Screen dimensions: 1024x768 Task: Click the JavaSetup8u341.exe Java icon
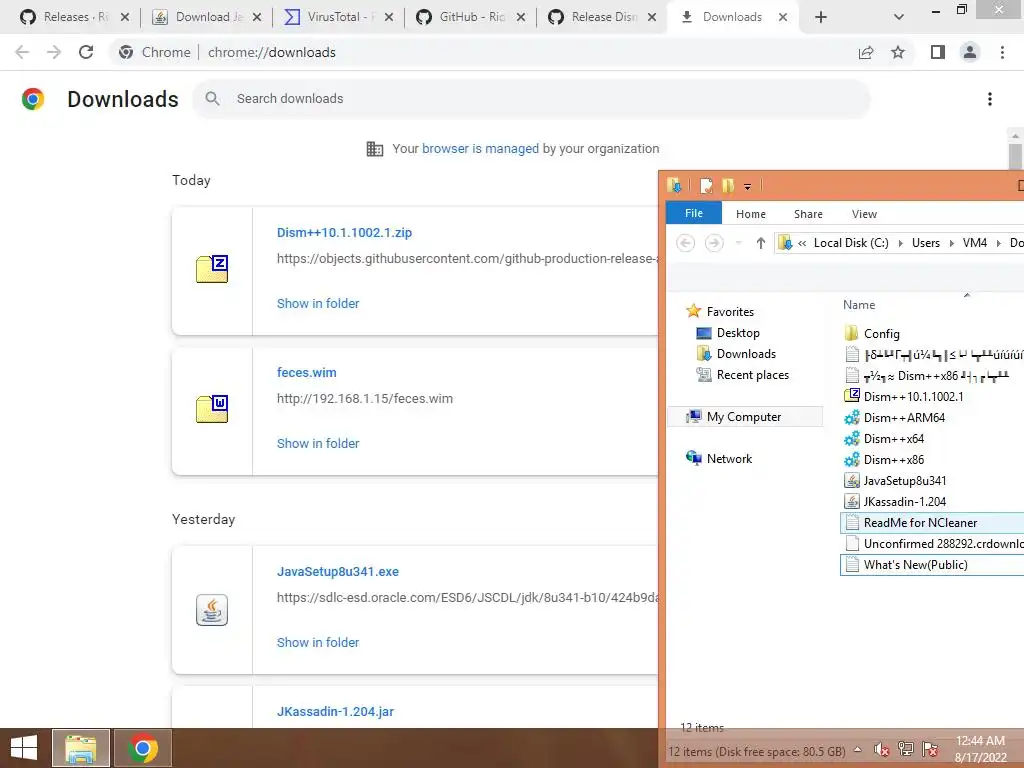point(212,610)
